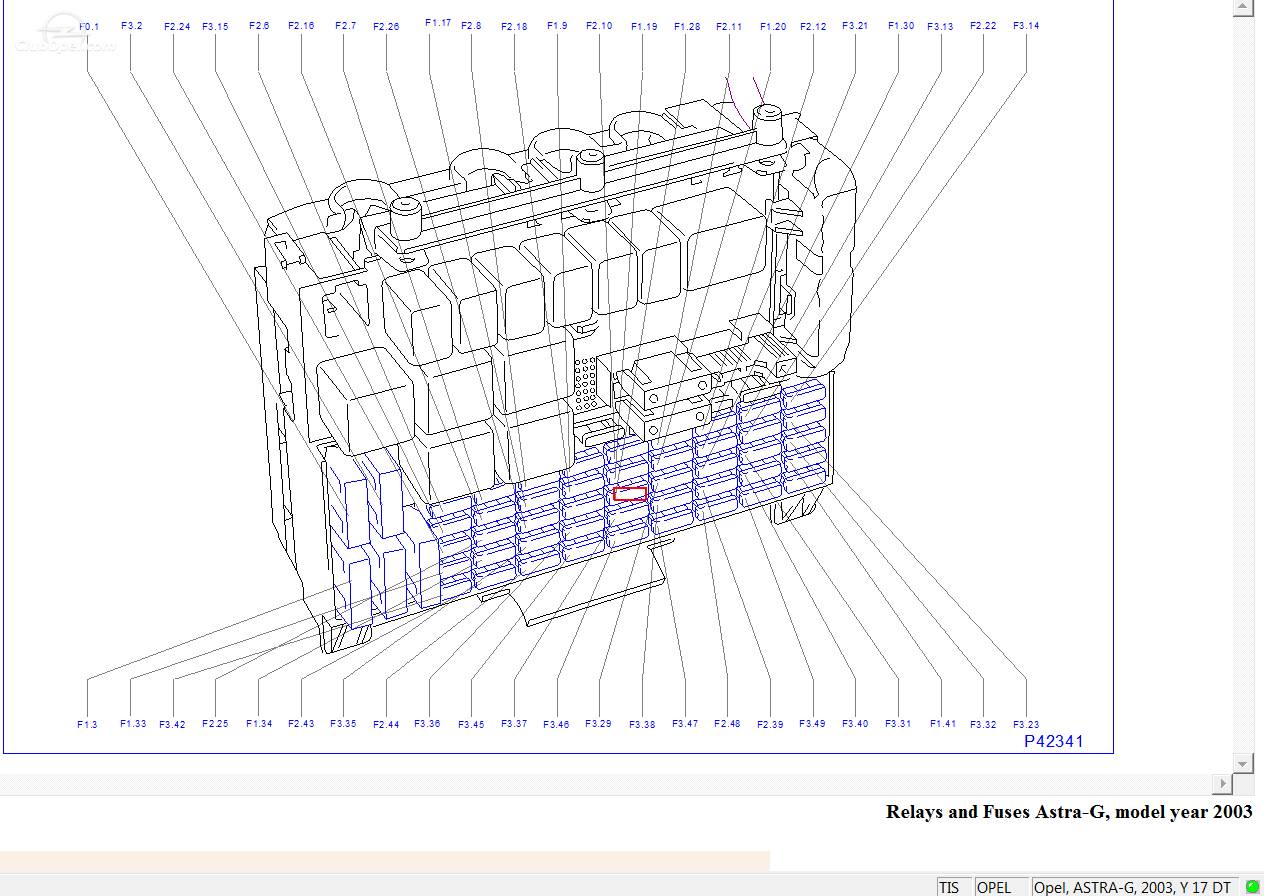Click the F2.26 fuse label
The image size is (1264, 896).
pos(386,27)
